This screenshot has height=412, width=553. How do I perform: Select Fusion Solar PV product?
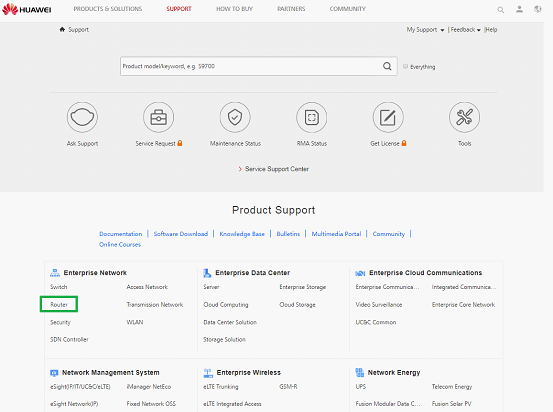coord(451,404)
